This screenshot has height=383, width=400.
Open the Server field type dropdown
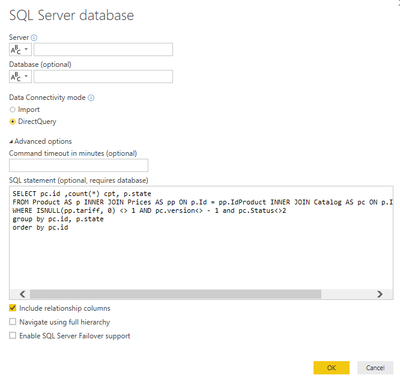pyautogui.click(x=20, y=50)
